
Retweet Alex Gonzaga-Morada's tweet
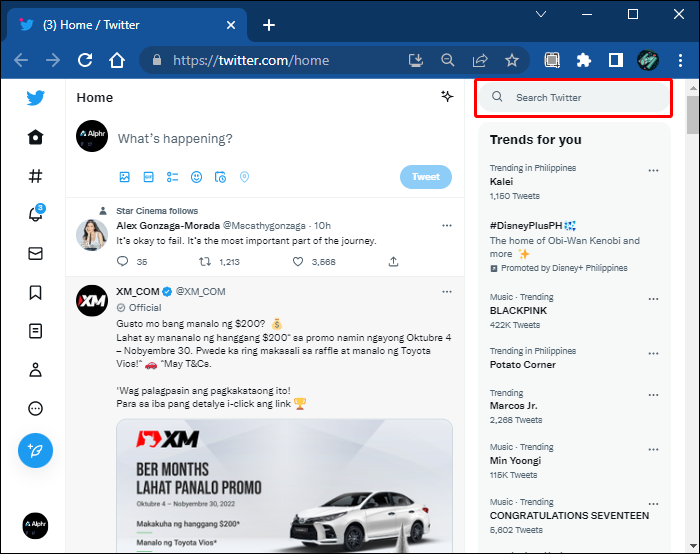[x=205, y=262]
